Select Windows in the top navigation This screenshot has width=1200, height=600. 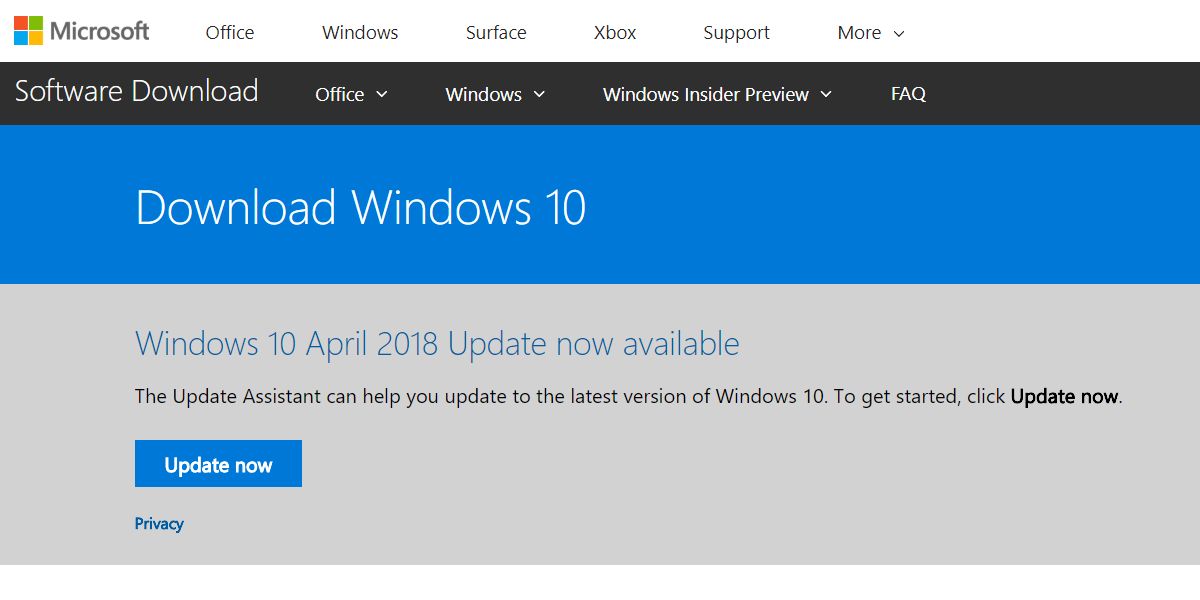[360, 33]
